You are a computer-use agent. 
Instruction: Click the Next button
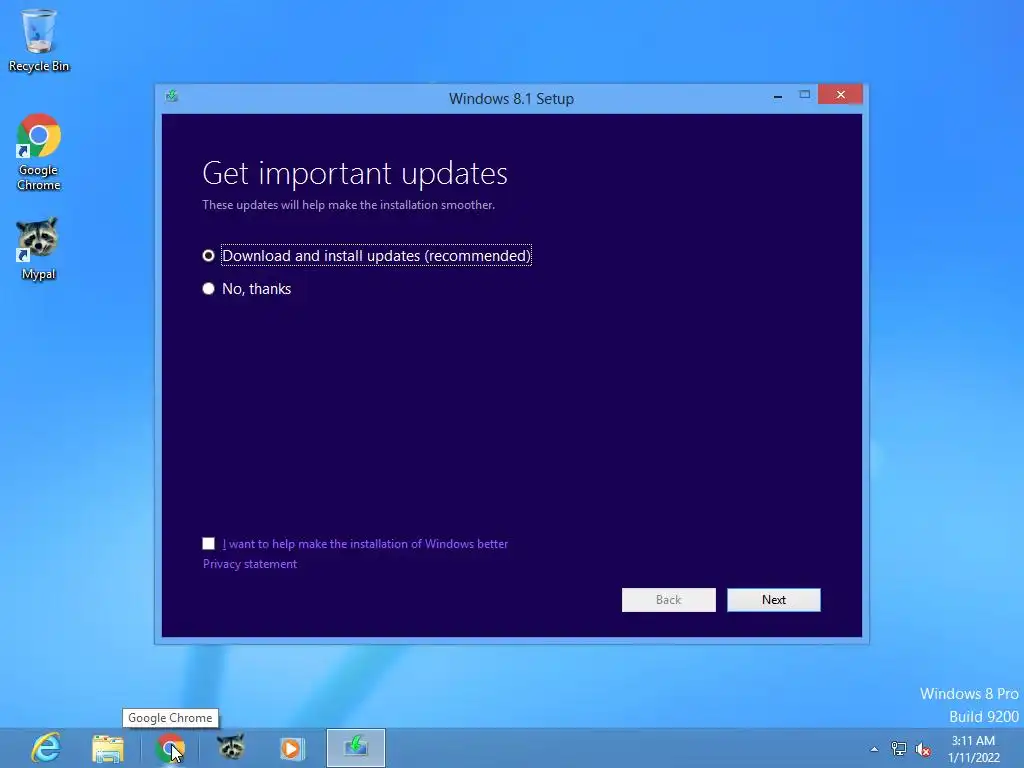click(x=774, y=600)
